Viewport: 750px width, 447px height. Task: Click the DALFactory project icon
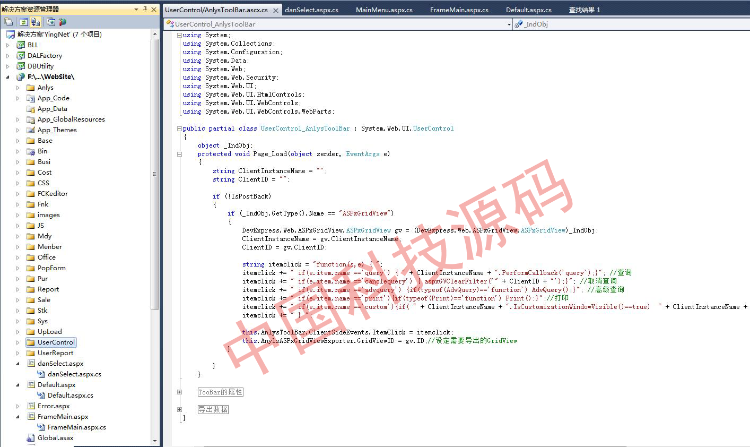pyautogui.click(x=21, y=55)
